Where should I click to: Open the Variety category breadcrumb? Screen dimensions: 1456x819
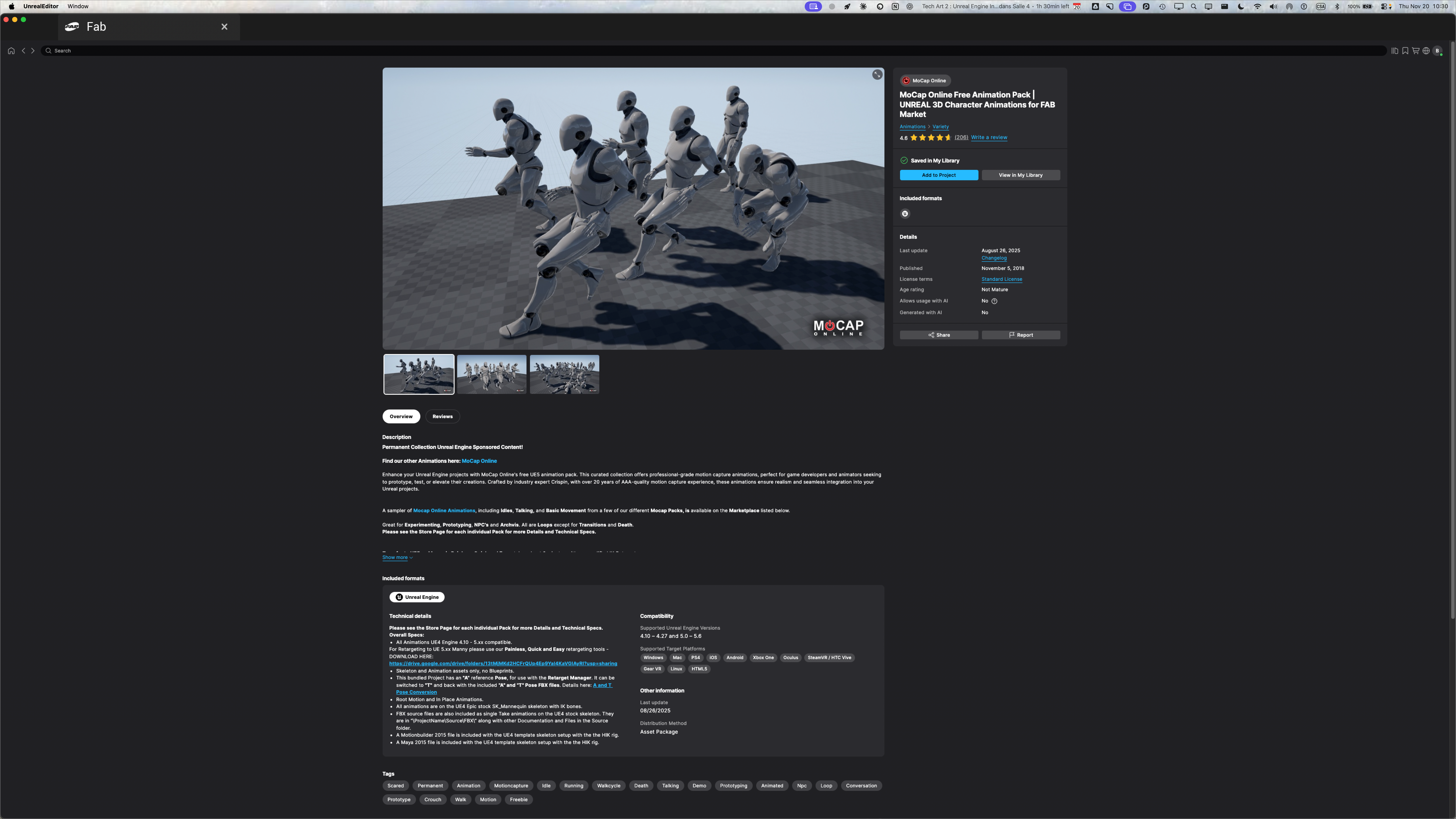(941, 127)
